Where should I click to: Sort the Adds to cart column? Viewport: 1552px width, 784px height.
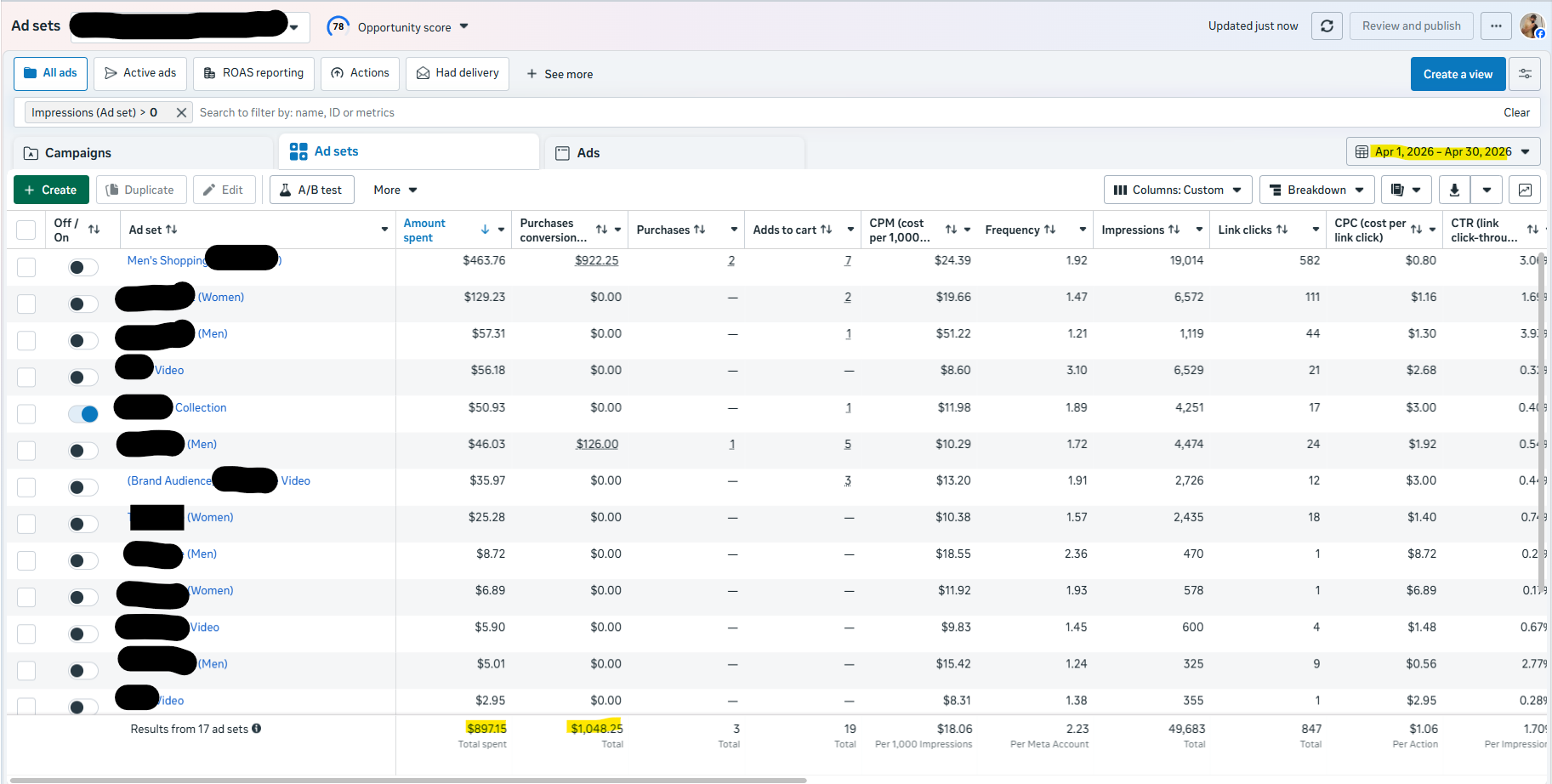(826, 230)
